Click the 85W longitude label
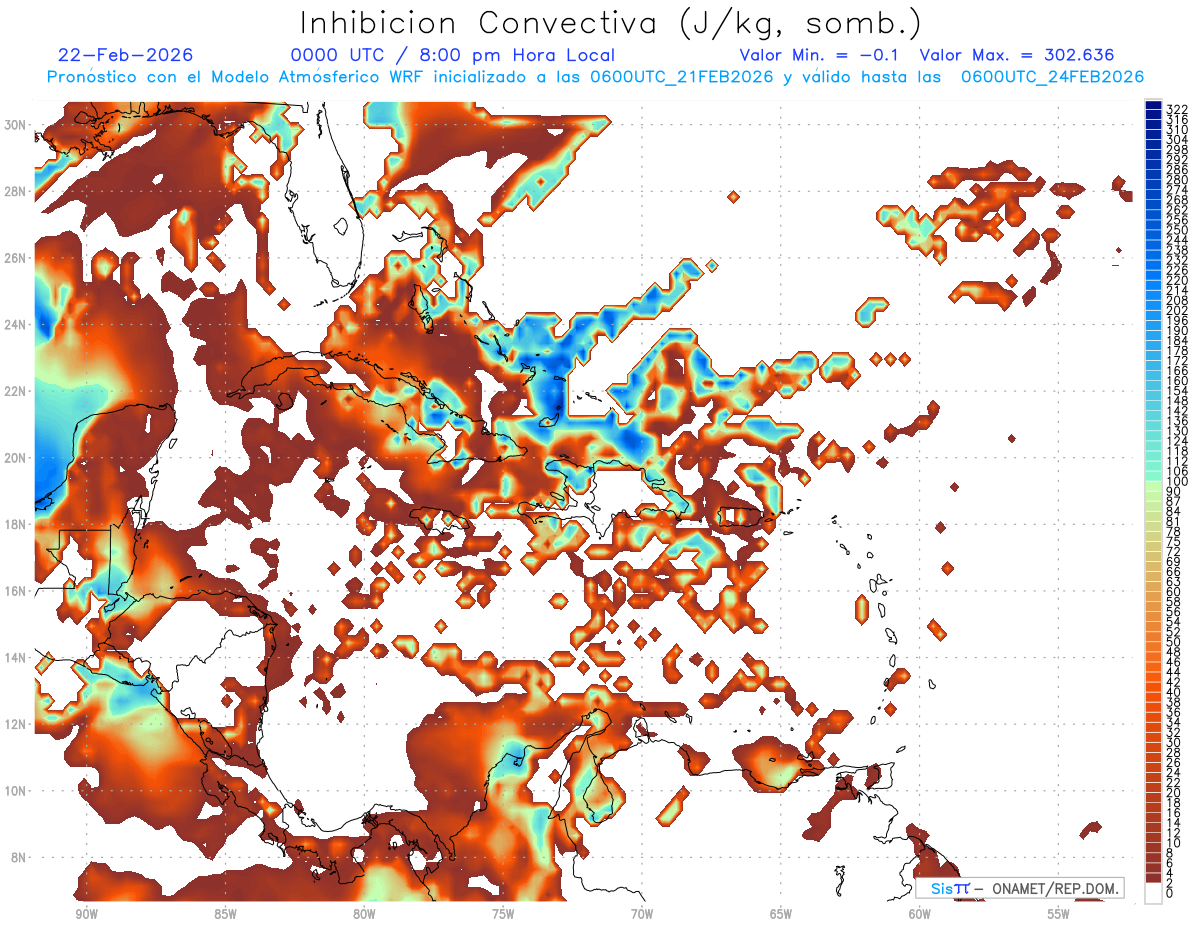1200x927 pixels. 225,914
